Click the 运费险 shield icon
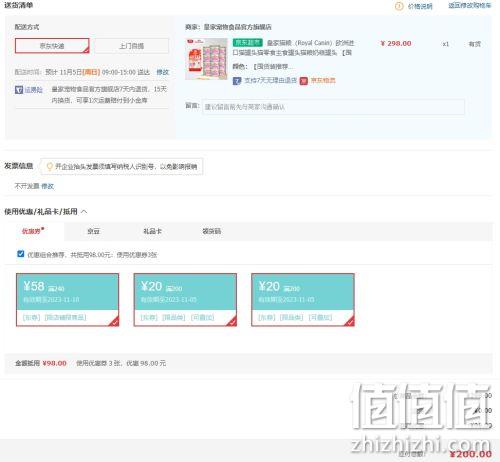500x462 pixels. coord(19,90)
